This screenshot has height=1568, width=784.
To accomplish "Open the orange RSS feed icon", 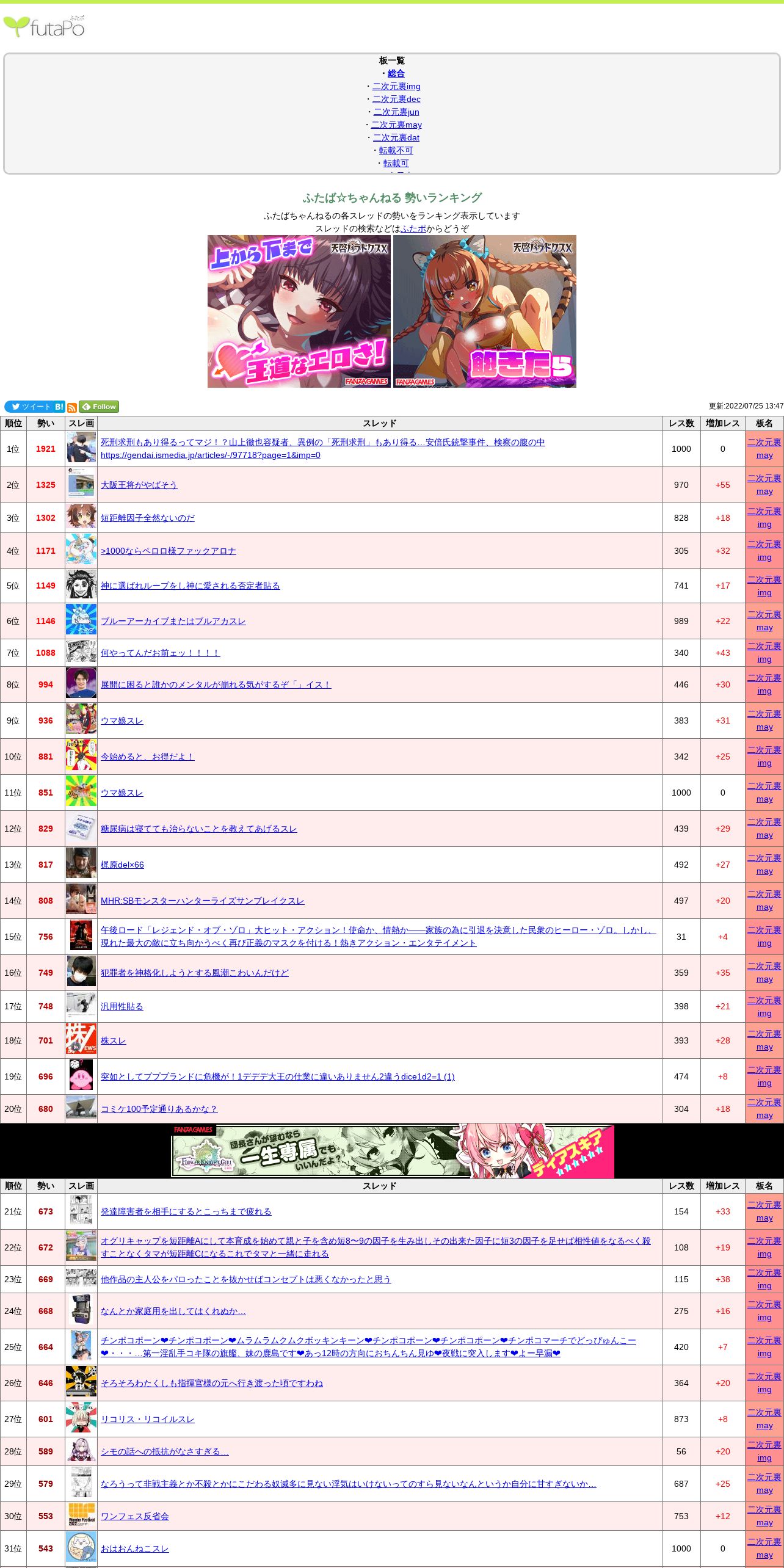I will coord(72,407).
